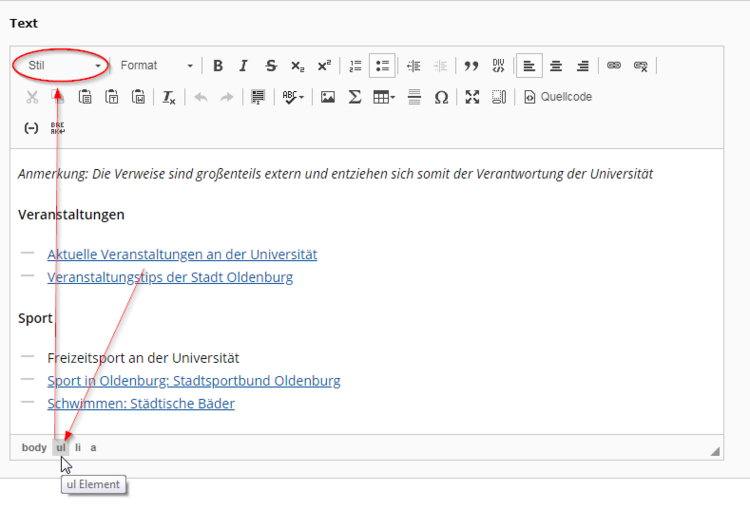Increase the indent level
The width and height of the screenshot is (750, 510).
[440, 66]
